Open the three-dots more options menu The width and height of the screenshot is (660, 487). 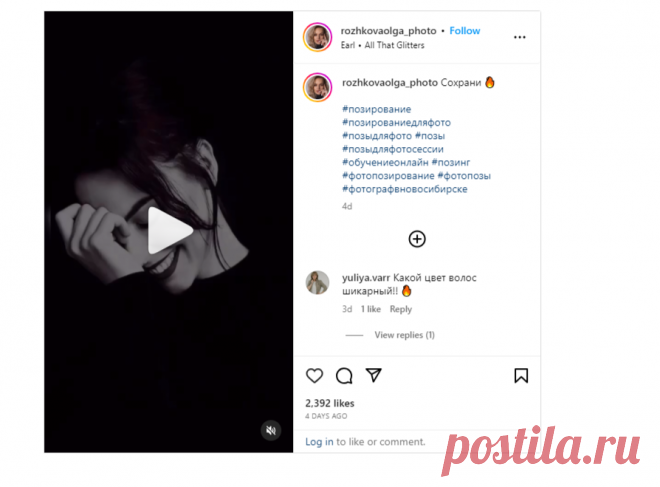click(x=520, y=37)
